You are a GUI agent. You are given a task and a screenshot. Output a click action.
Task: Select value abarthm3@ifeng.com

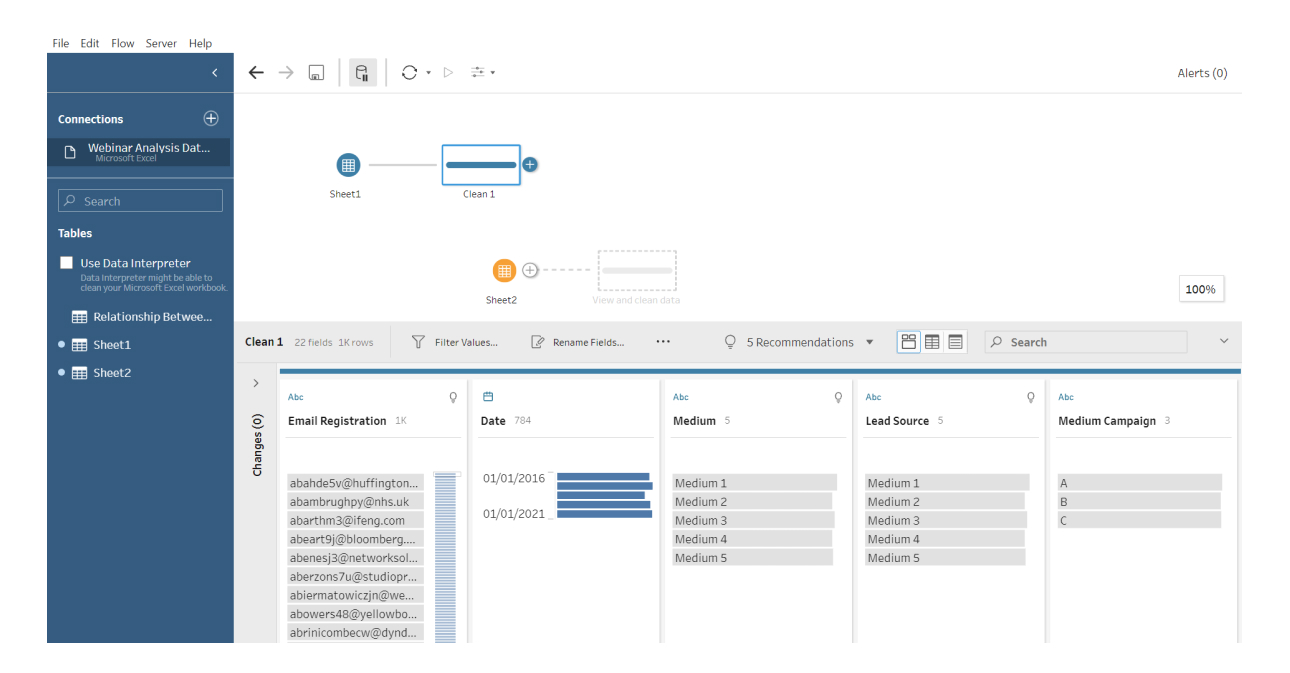pyautogui.click(x=355, y=520)
